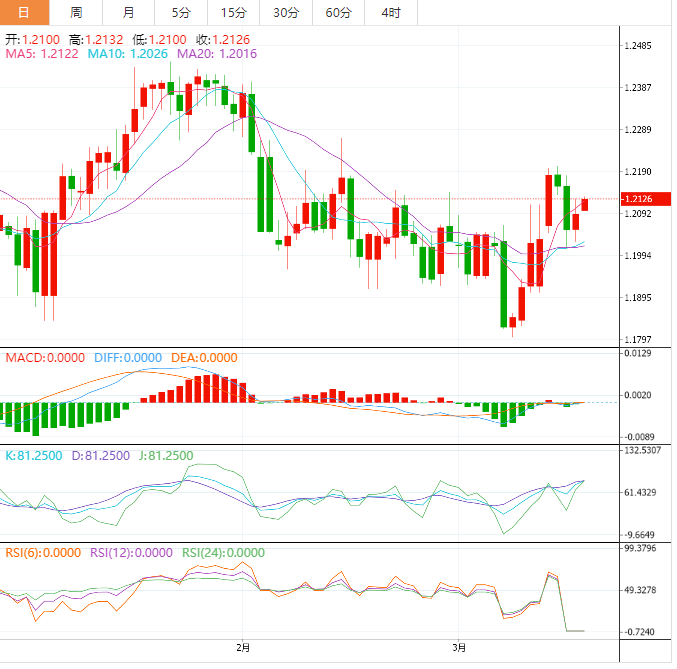The width and height of the screenshot is (677, 669).
Task: Click the MA5: 1.2122 indicator label
Action: pos(42,54)
